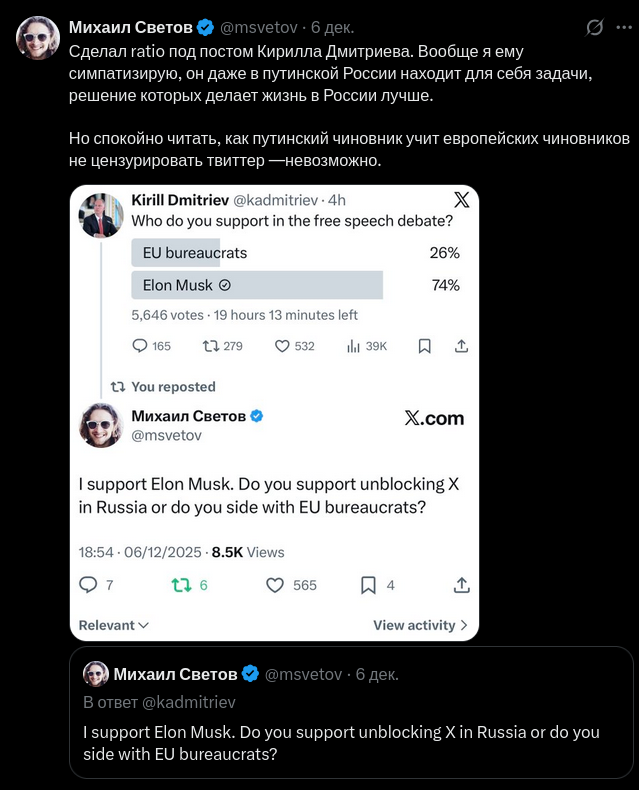Click the blue verified badge in the top header
Screen dimensions: 639x790
[x=205, y=26]
